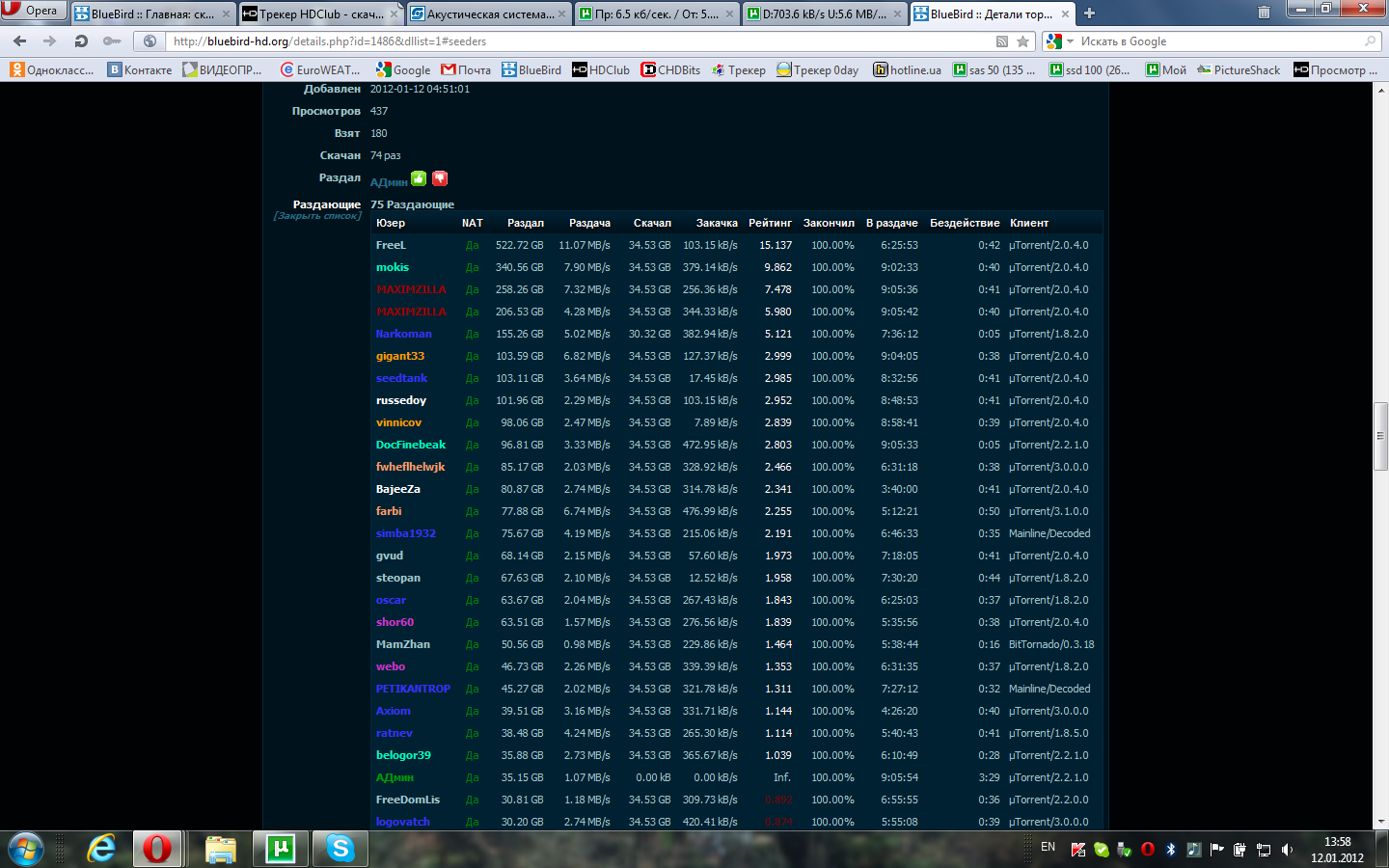Open the CHDBits bookmark
This screenshot has height=868, width=1389.
tap(671, 69)
